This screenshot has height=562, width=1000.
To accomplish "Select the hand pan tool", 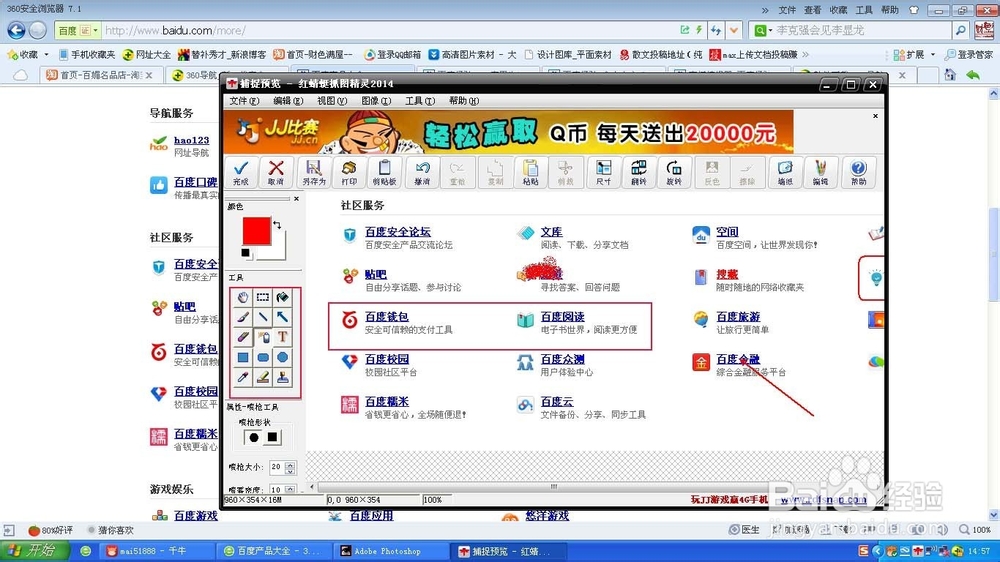I will [x=243, y=297].
